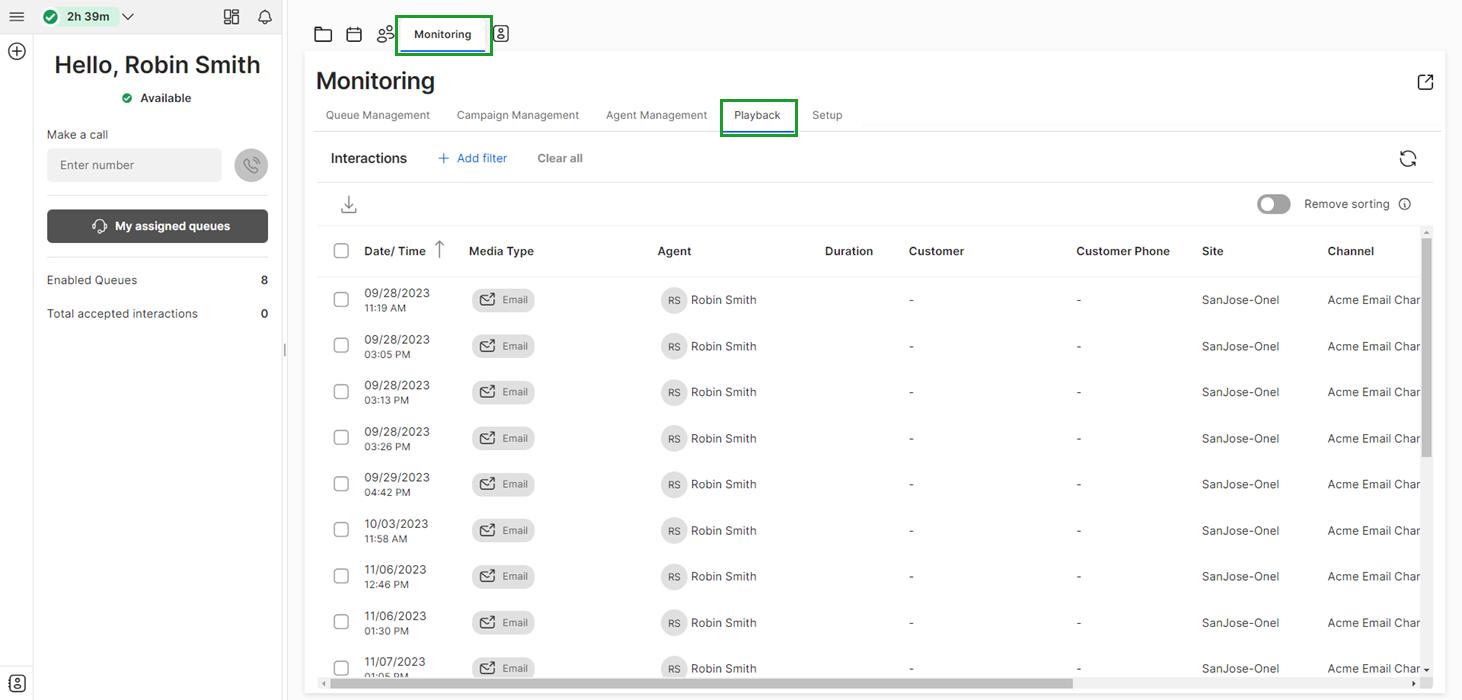Viewport: 1462px width, 700px height.
Task: Check the 11/06/2023 12:46 PM row
Action: (x=341, y=575)
